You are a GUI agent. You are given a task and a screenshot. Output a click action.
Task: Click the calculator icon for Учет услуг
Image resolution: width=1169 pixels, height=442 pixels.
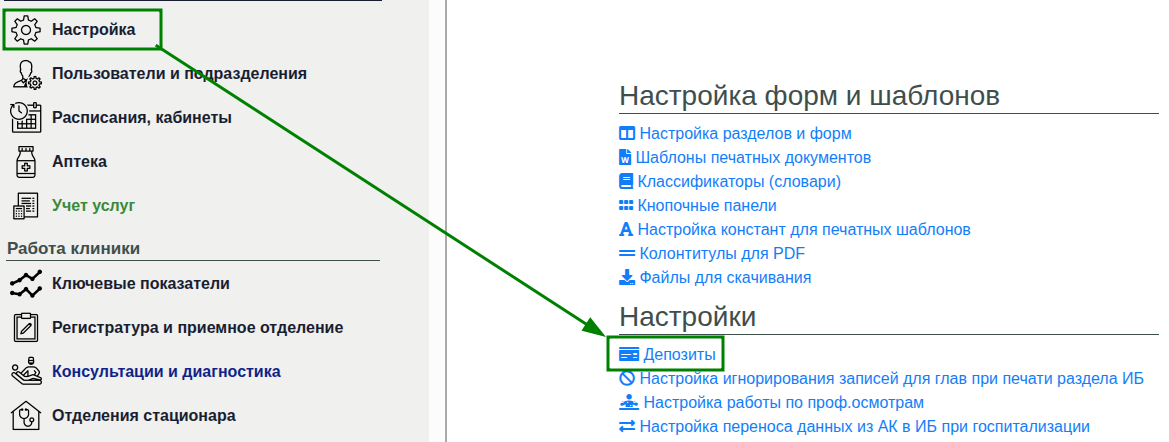[x=25, y=206]
